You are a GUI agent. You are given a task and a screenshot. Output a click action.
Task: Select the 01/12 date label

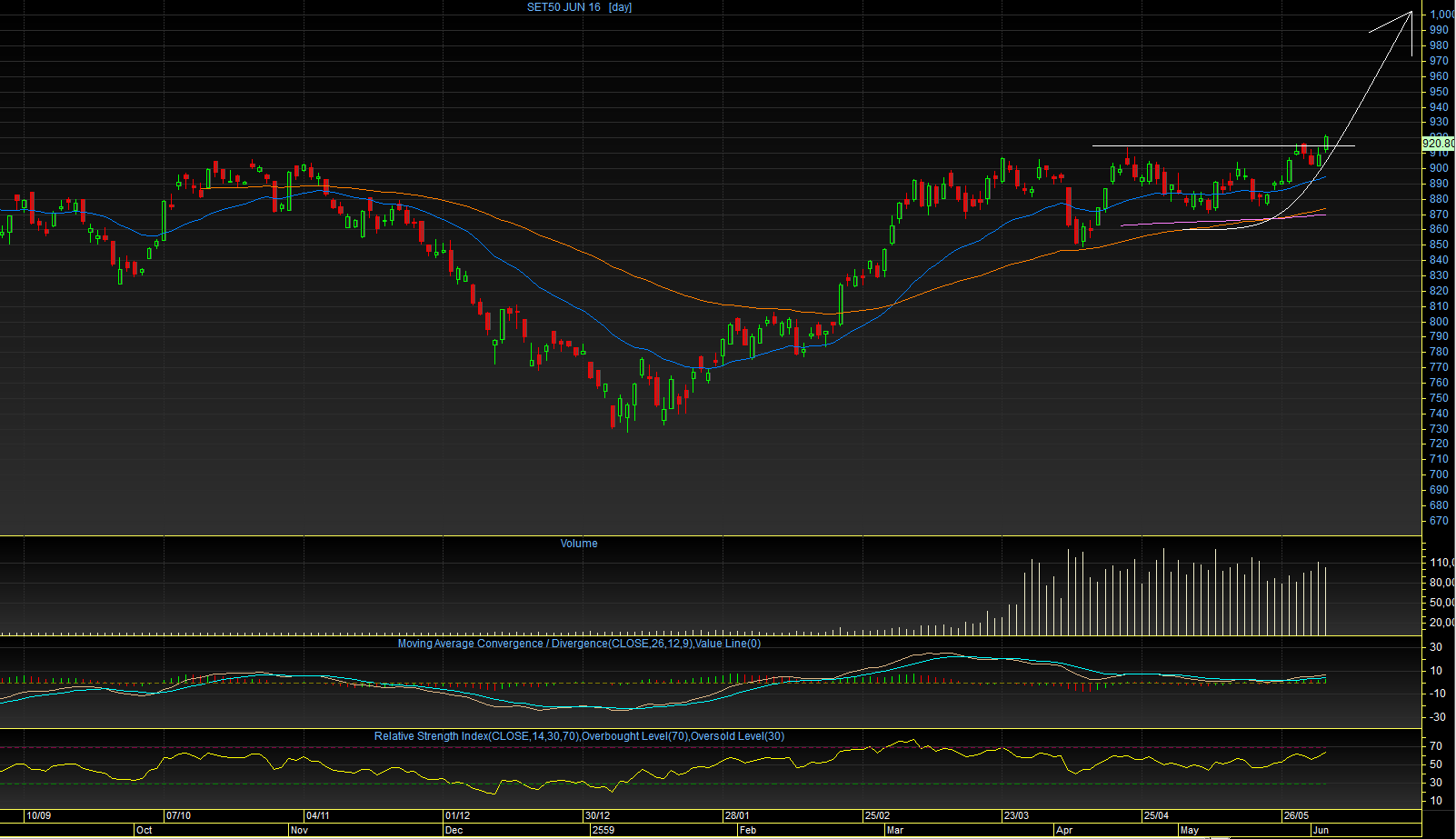pyautogui.click(x=457, y=815)
